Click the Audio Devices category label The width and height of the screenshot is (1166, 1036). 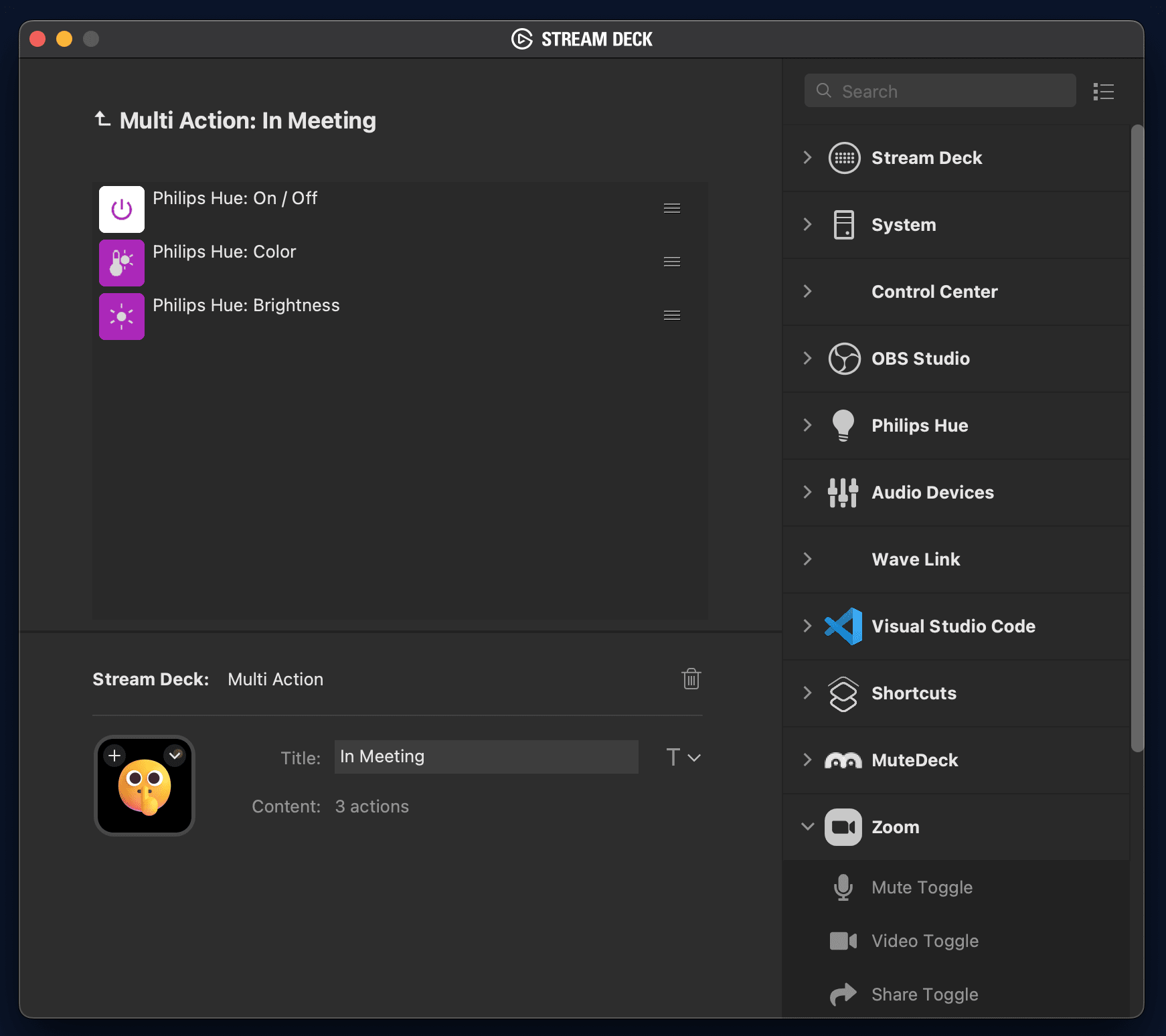pos(932,493)
